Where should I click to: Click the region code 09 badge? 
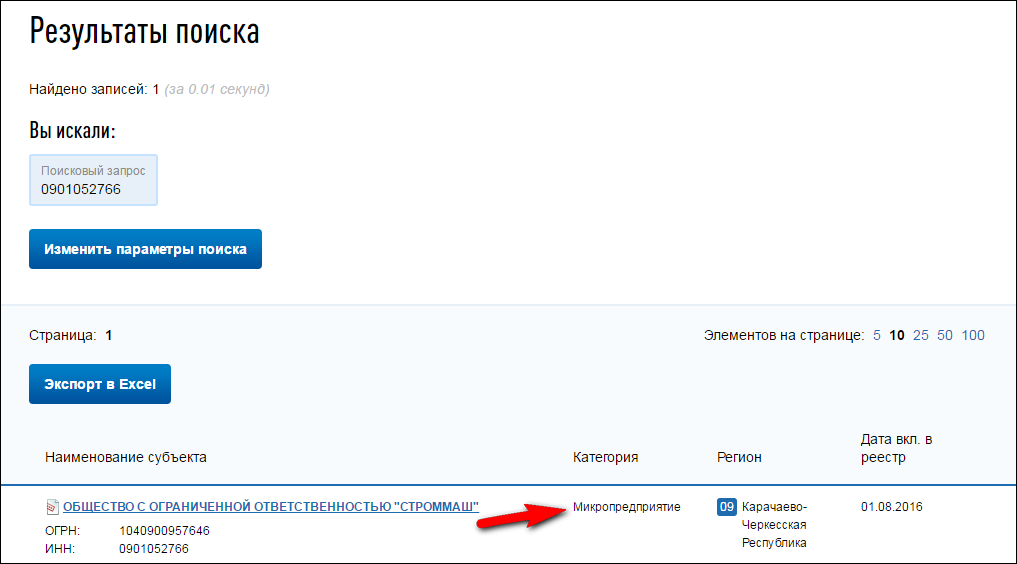[727, 507]
